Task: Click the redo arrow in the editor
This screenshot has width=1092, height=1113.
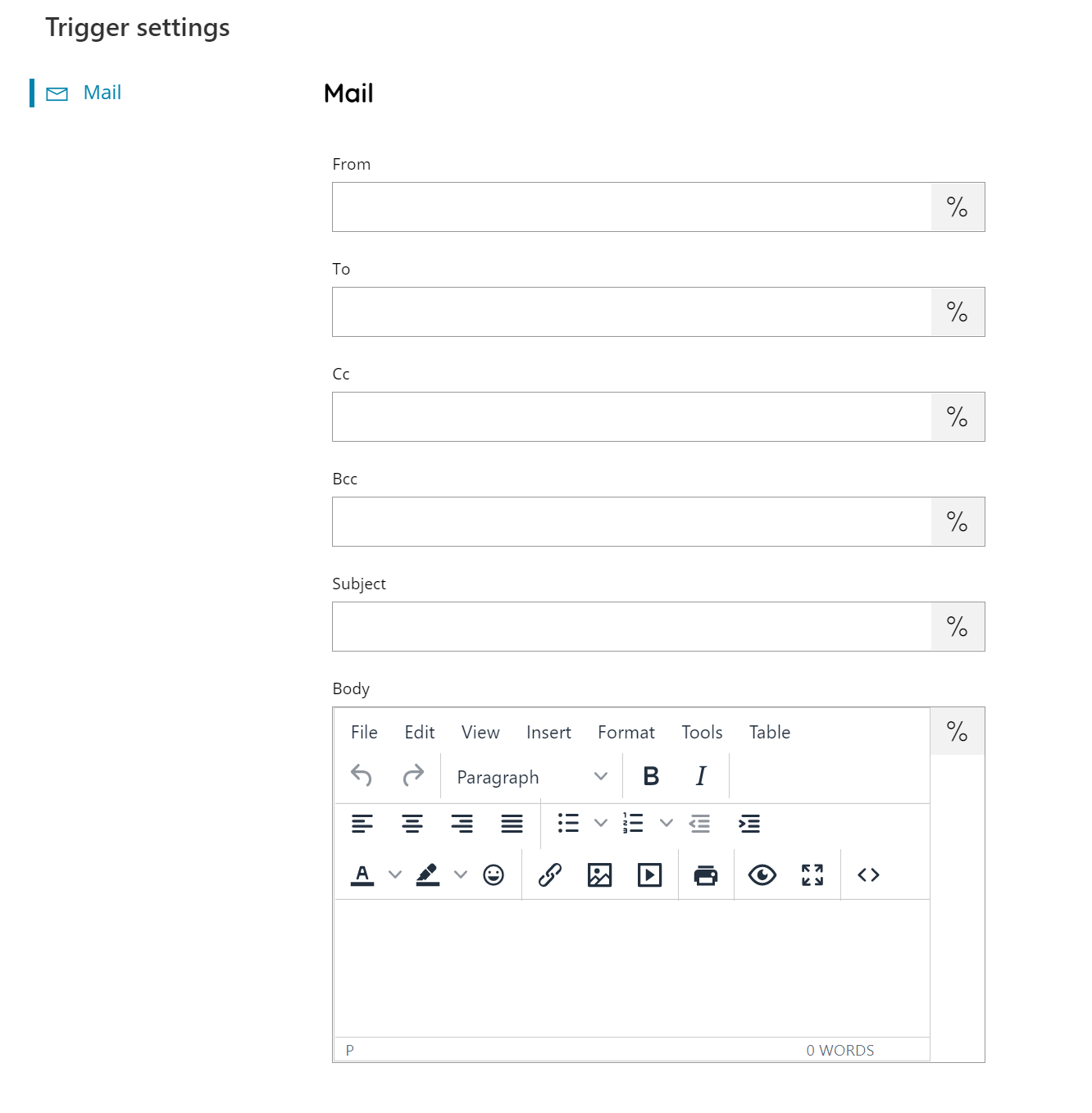Action: (x=413, y=775)
